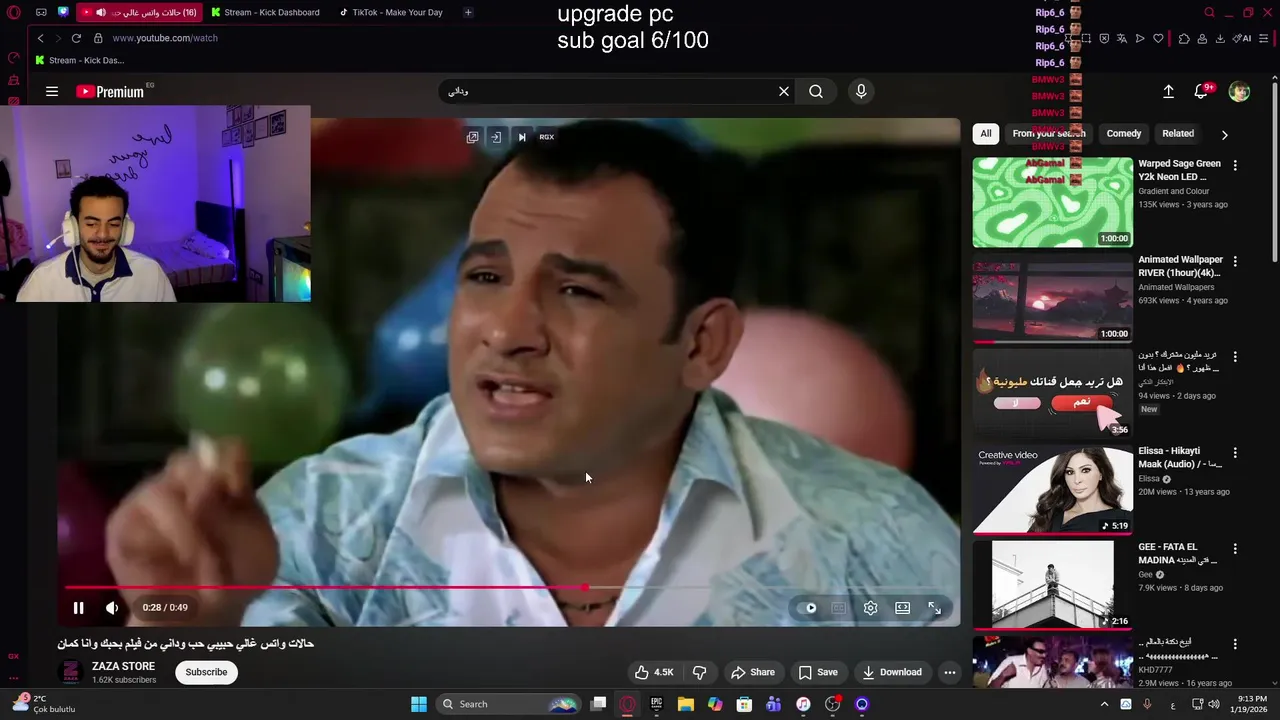Go back in browser history
The width and height of the screenshot is (1280, 720).
(40, 38)
